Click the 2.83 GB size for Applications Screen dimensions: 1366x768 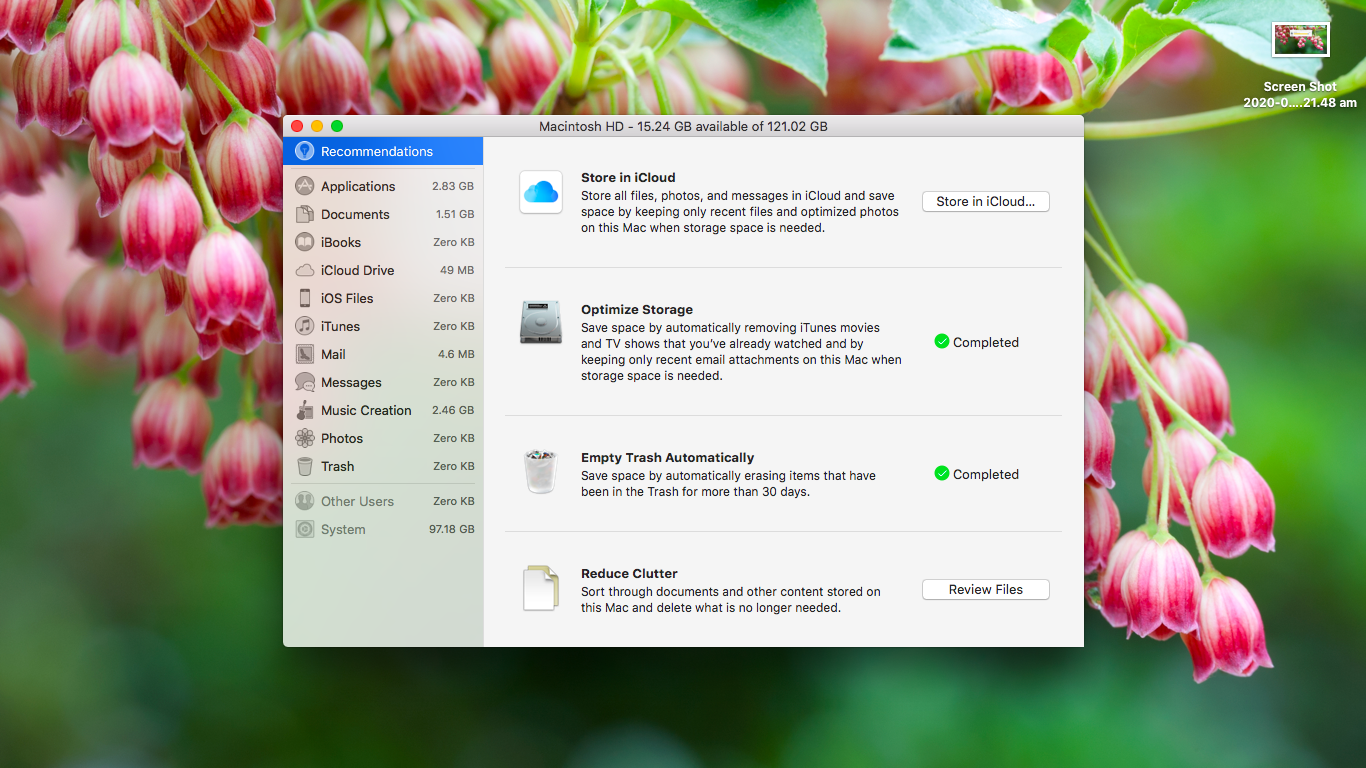(453, 186)
